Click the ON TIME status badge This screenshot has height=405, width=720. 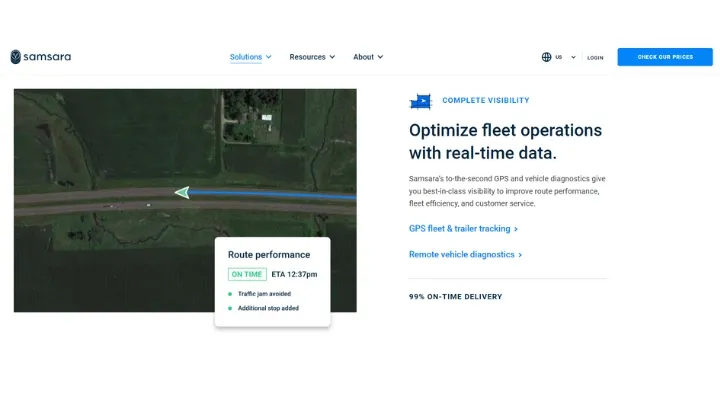pyautogui.click(x=247, y=274)
